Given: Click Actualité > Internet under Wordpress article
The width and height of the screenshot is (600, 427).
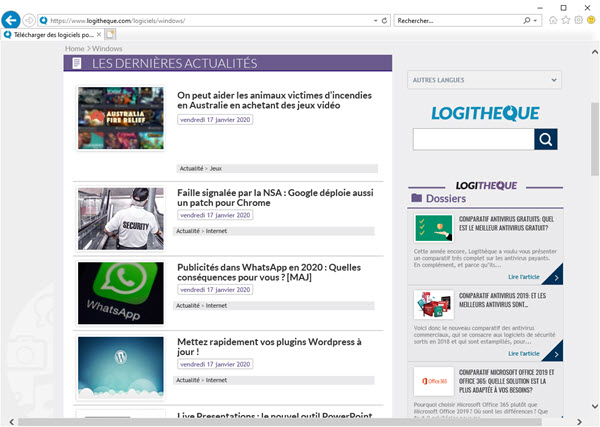Looking at the screenshot, I should [201, 380].
